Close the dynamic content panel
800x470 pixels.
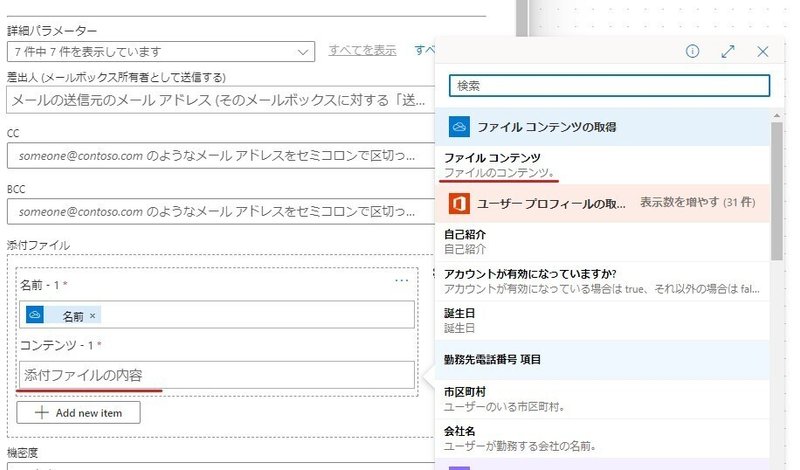pos(763,52)
